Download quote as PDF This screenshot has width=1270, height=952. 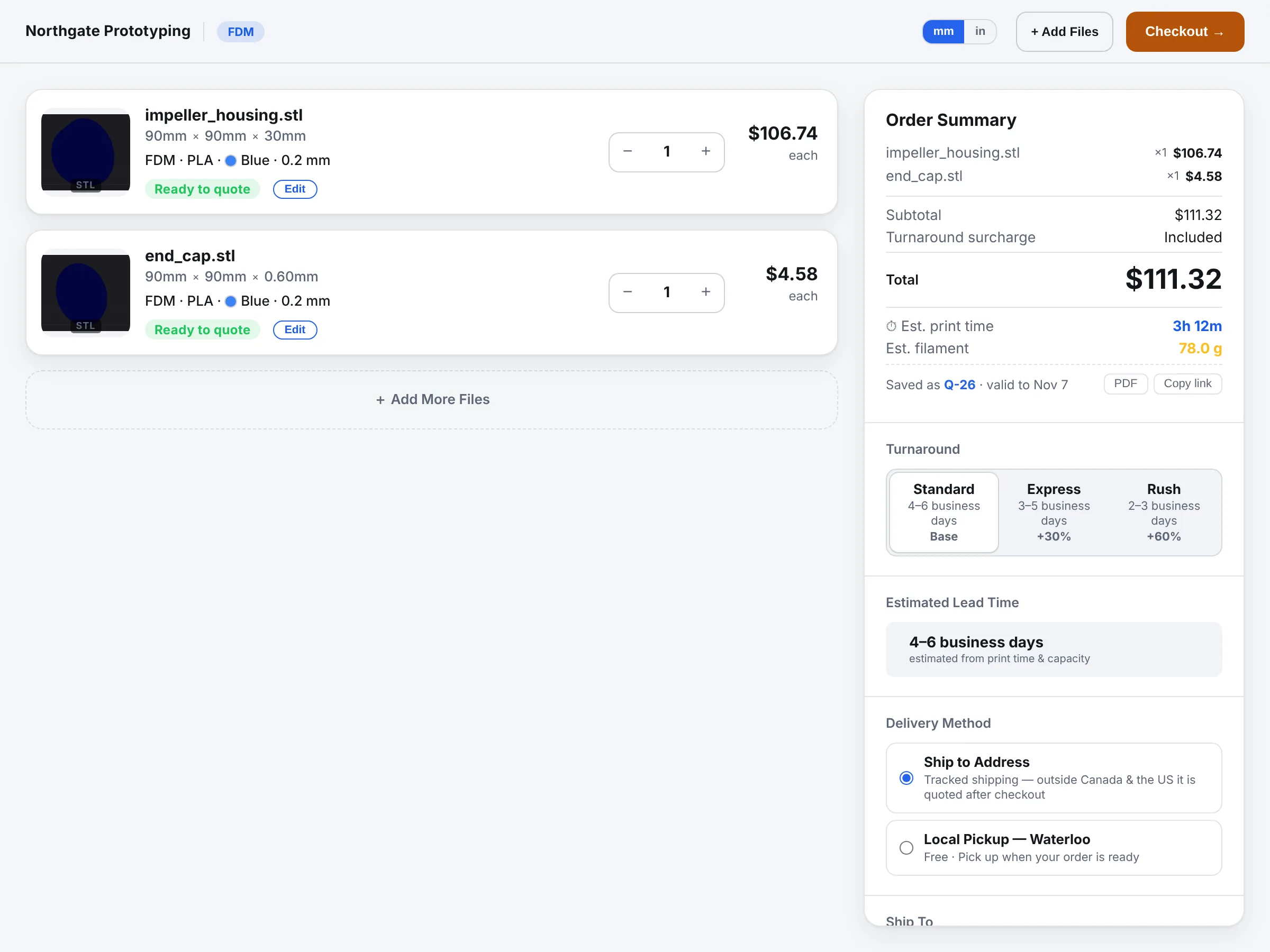pos(1126,384)
